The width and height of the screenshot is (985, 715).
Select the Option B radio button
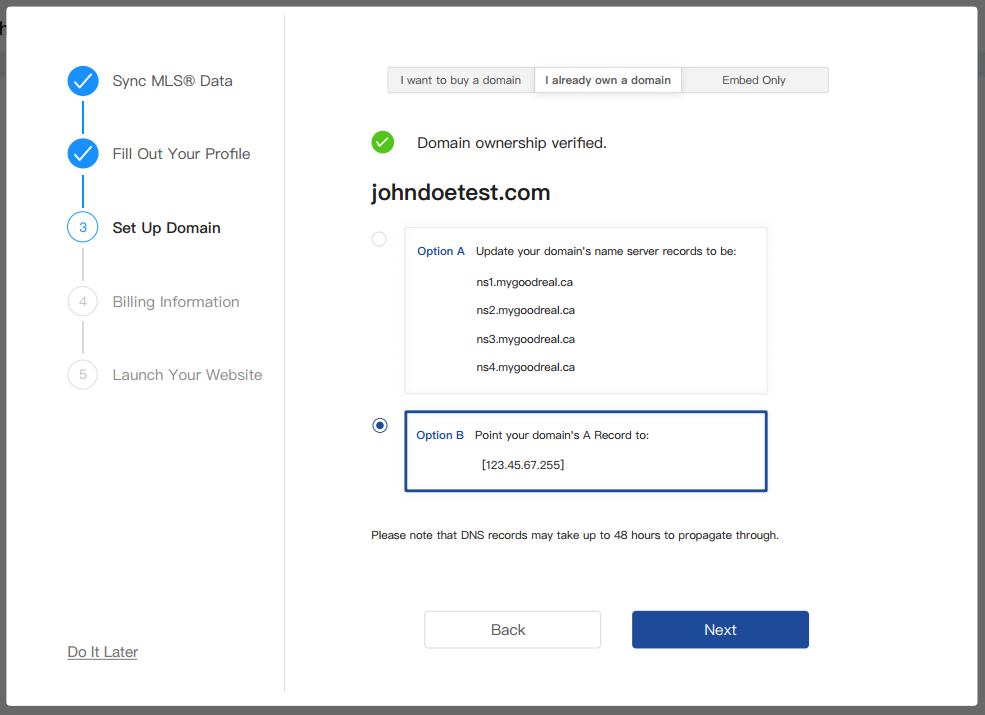coord(380,426)
